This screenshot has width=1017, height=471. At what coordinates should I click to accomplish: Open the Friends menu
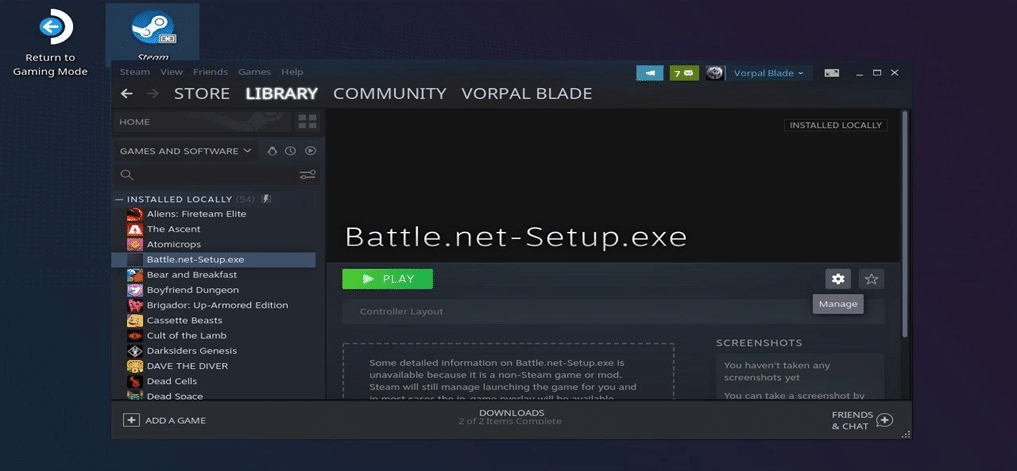tap(210, 72)
